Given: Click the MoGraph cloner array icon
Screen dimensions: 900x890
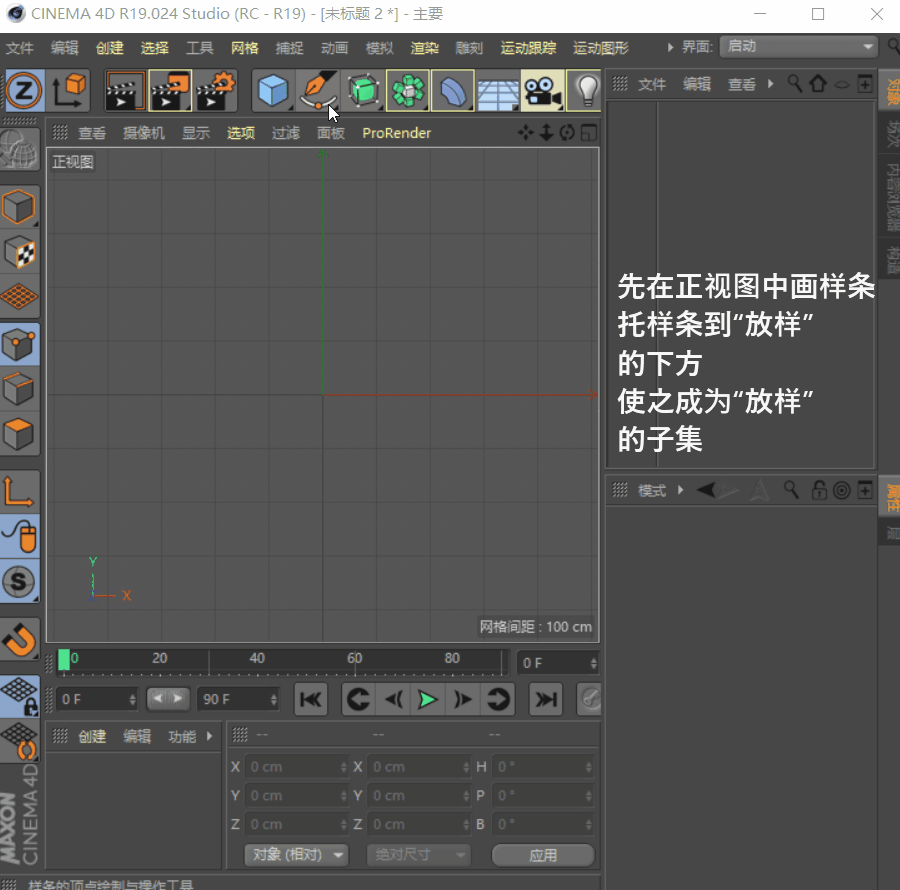Looking at the screenshot, I should (x=407, y=91).
